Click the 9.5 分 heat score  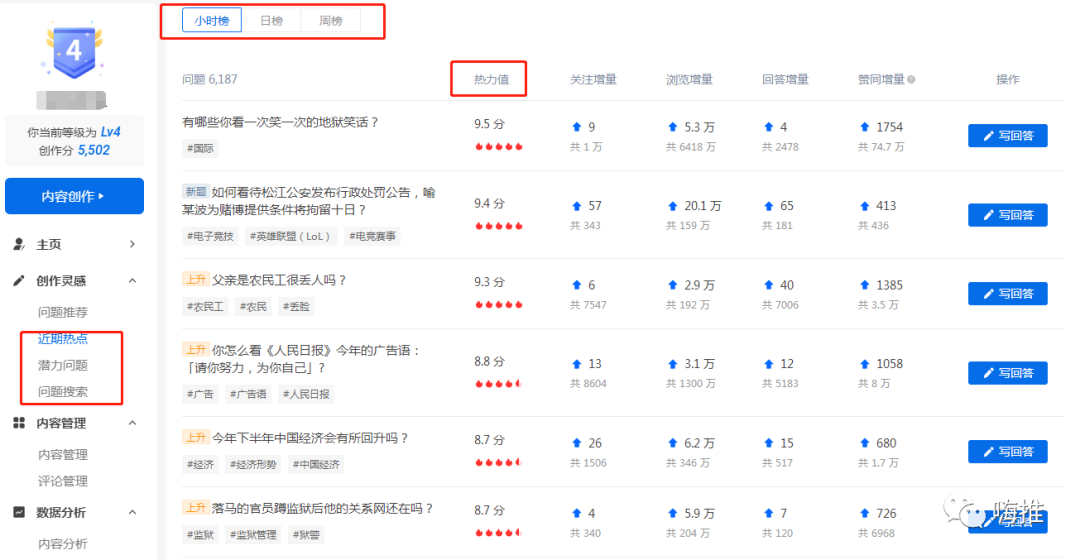click(x=489, y=124)
